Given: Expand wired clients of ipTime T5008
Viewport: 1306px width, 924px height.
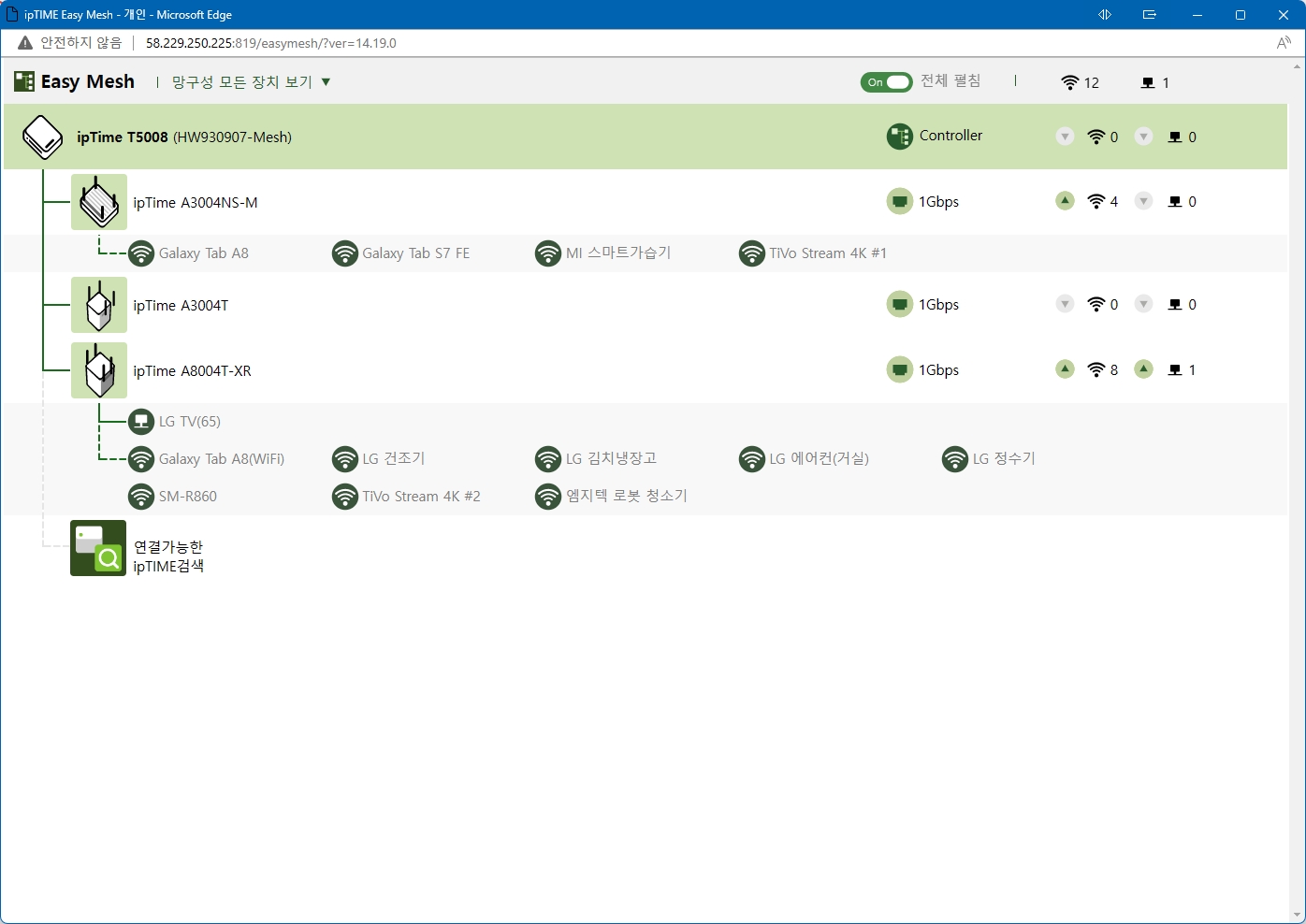Looking at the screenshot, I should coord(1143,137).
